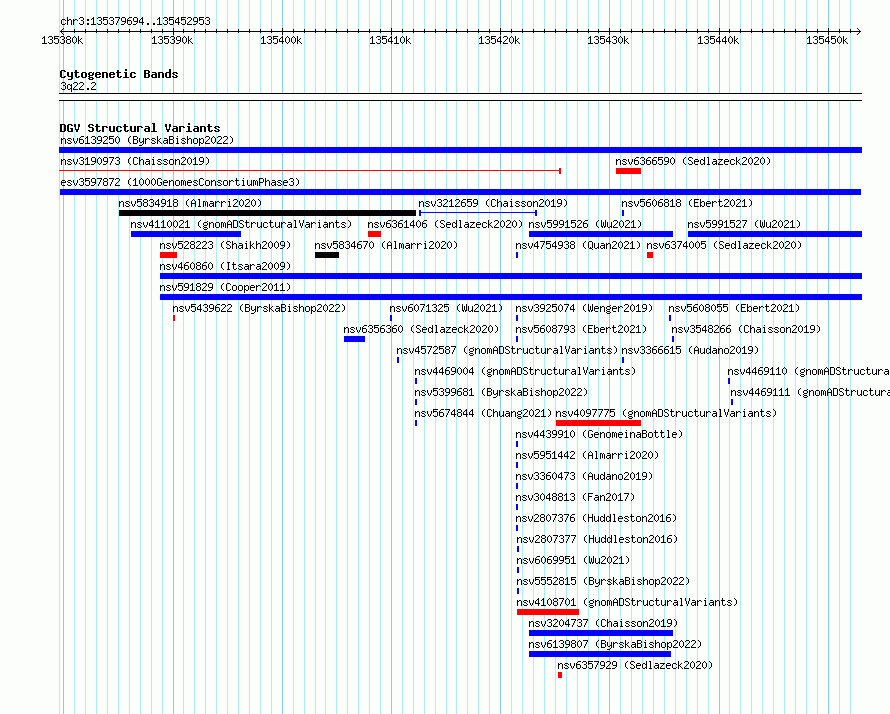Click the nsv6139250 (ByrskaBishop2022) variant label
Viewport: 890px width, 714px height.
[x=147, y=140]
